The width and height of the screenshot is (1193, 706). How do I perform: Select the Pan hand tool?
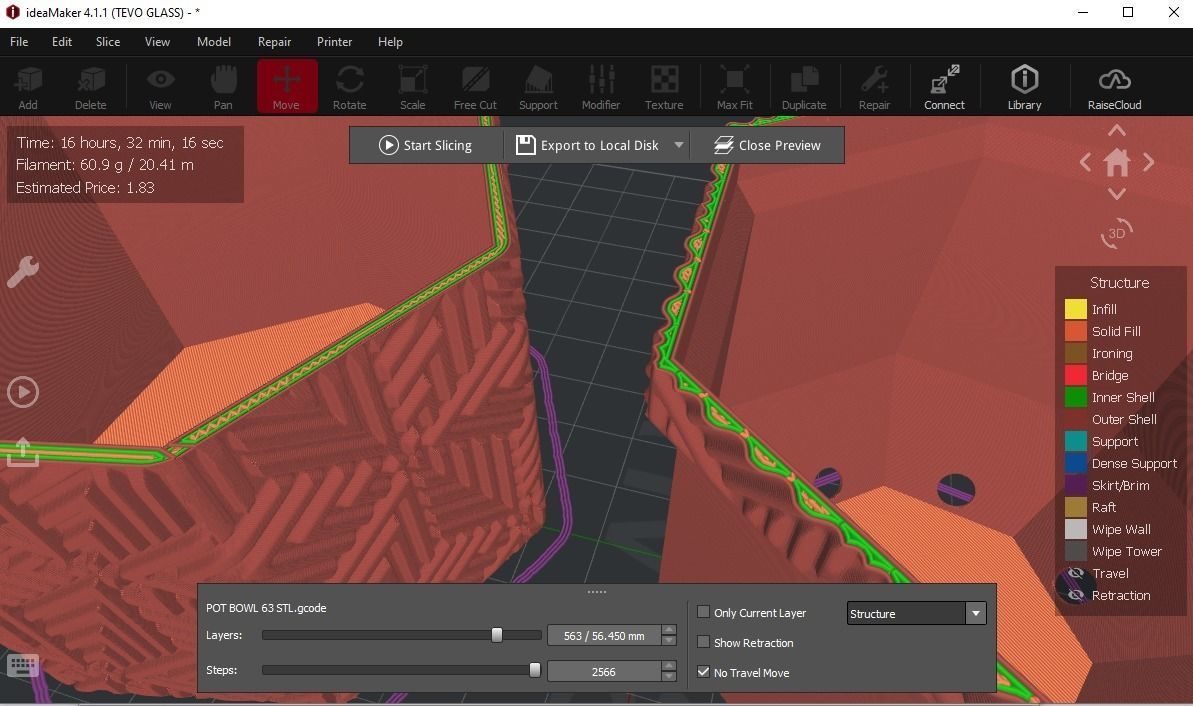(223, 87)
